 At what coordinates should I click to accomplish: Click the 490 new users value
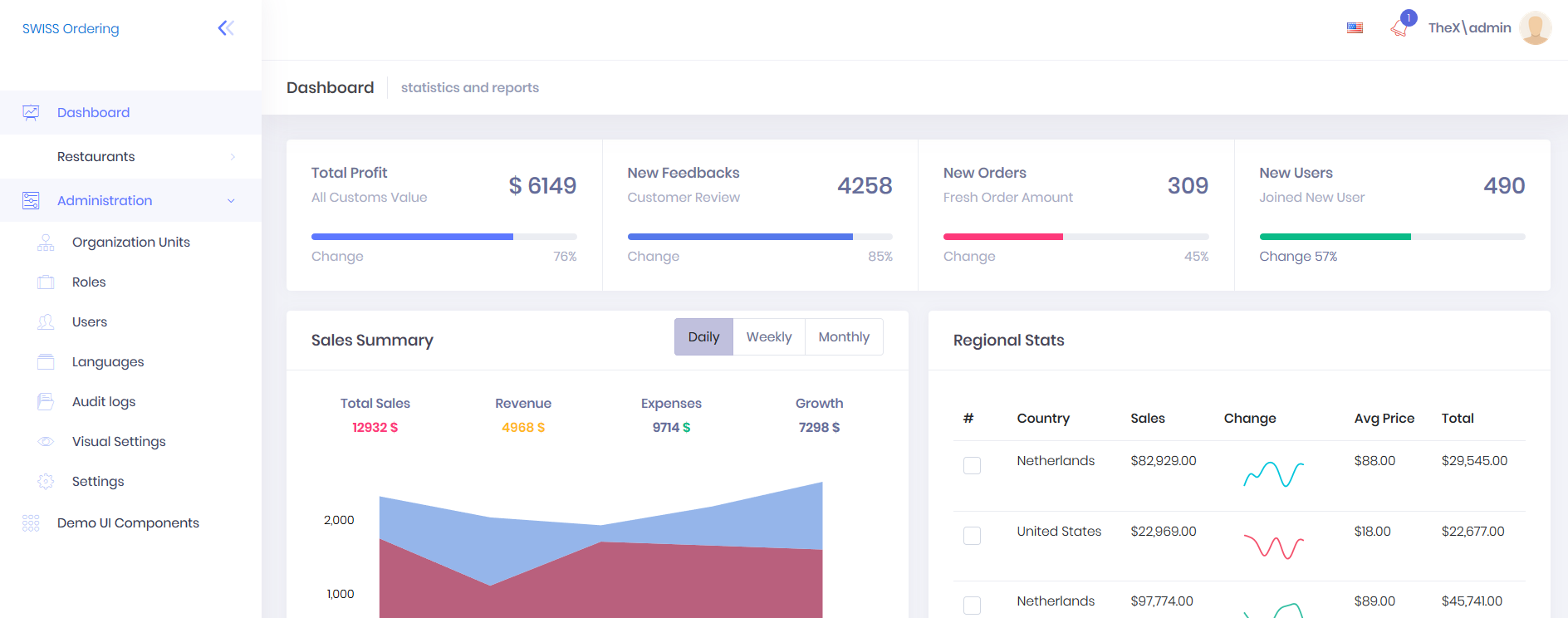click(x=1504, y=186)
